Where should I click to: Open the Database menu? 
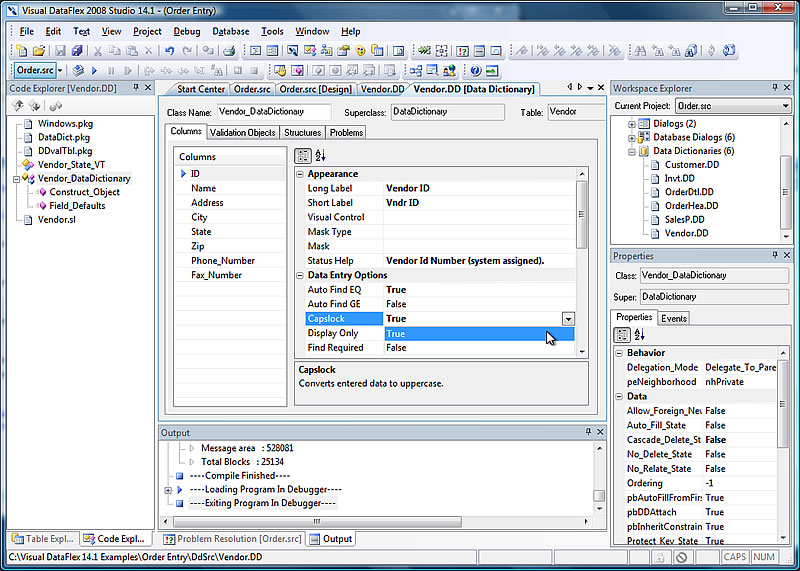coord(231,31)
